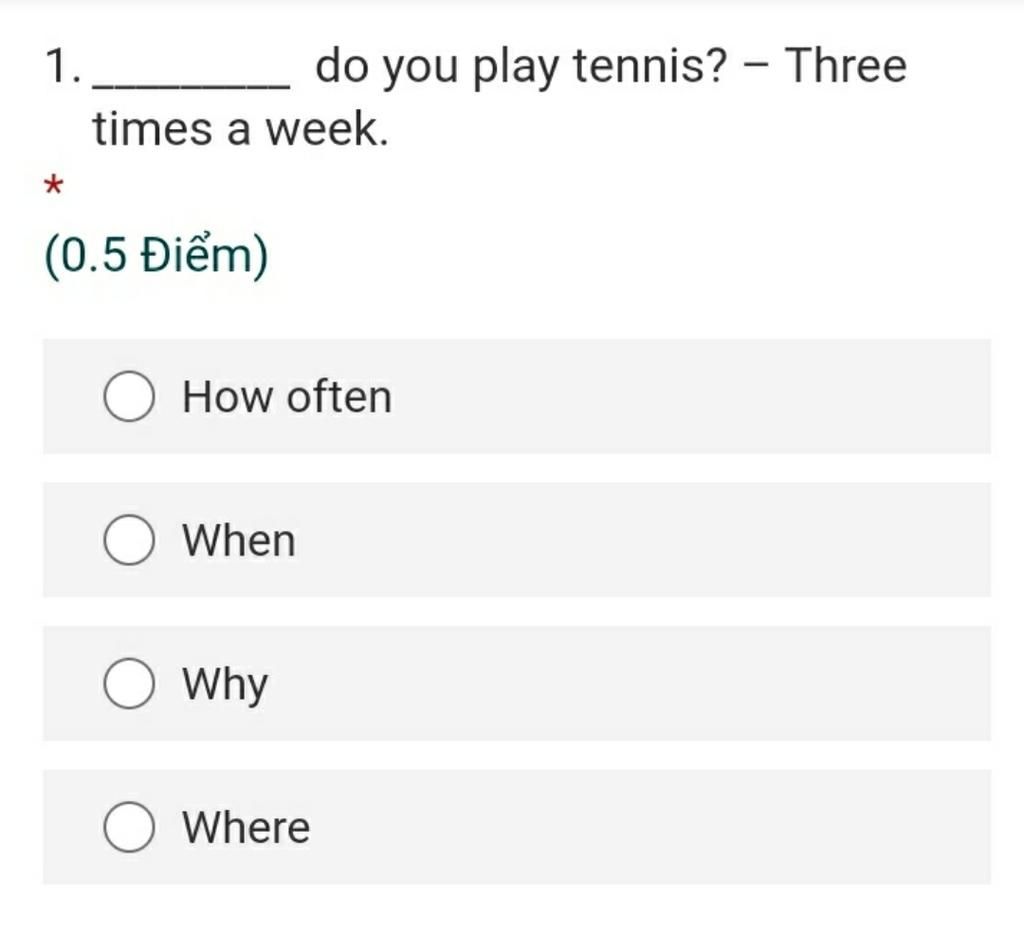
Task: Click empty gray area of "When" row
Action: point(653,540)
